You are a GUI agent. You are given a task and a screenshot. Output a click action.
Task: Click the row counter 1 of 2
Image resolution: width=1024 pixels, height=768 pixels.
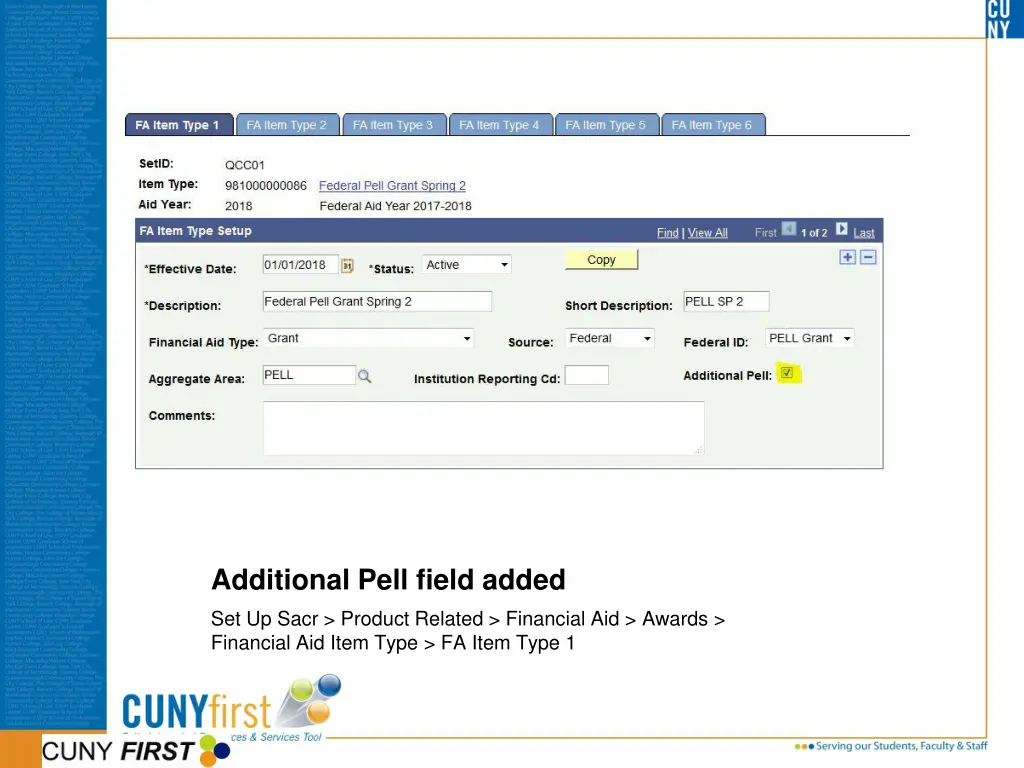coord(814,232)
